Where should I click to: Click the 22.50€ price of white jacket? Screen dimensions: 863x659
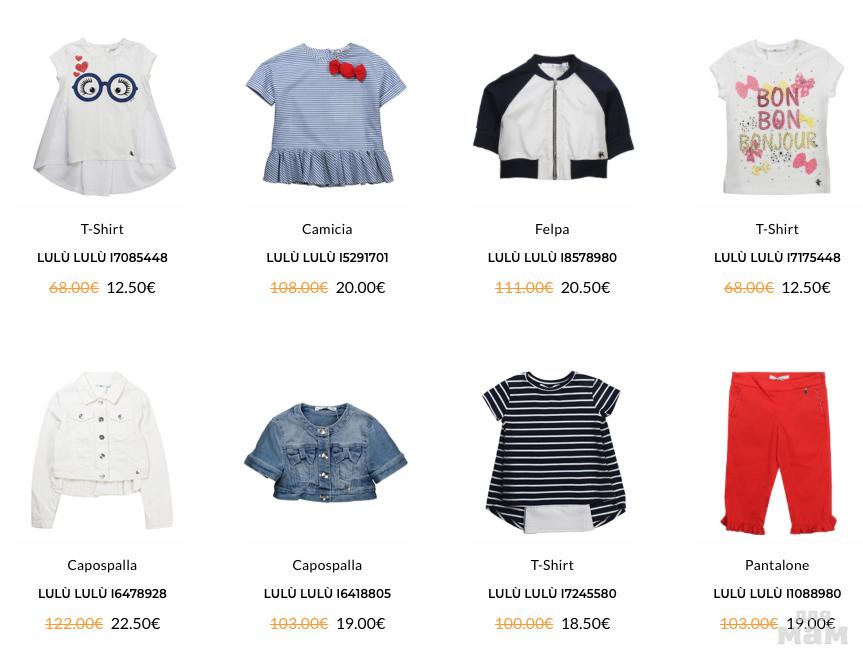(135, 623)
